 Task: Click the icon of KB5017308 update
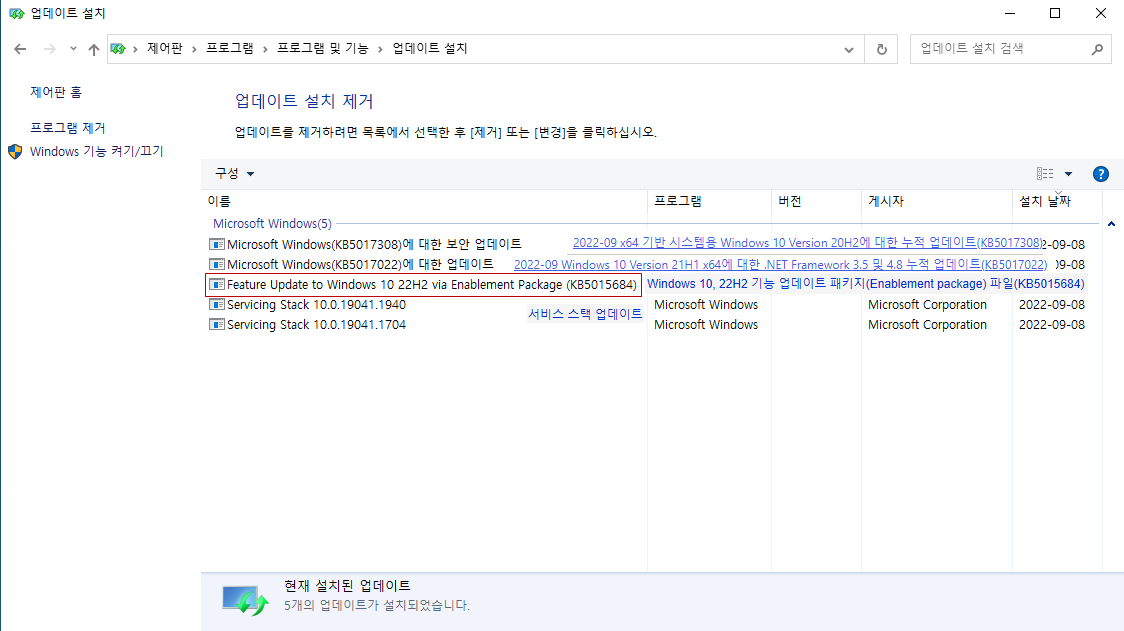[x=216, y=245]
